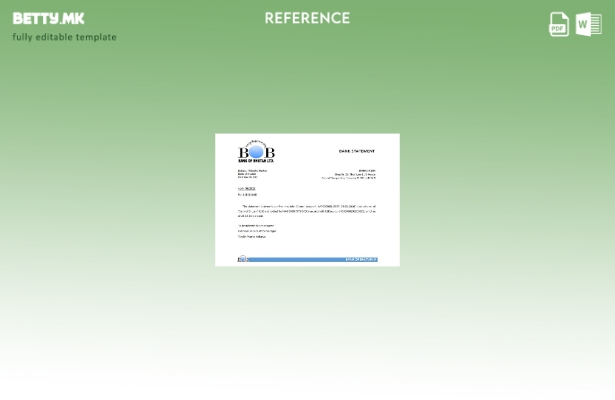Click the BETTY.MK site logo

click(48, 18)
